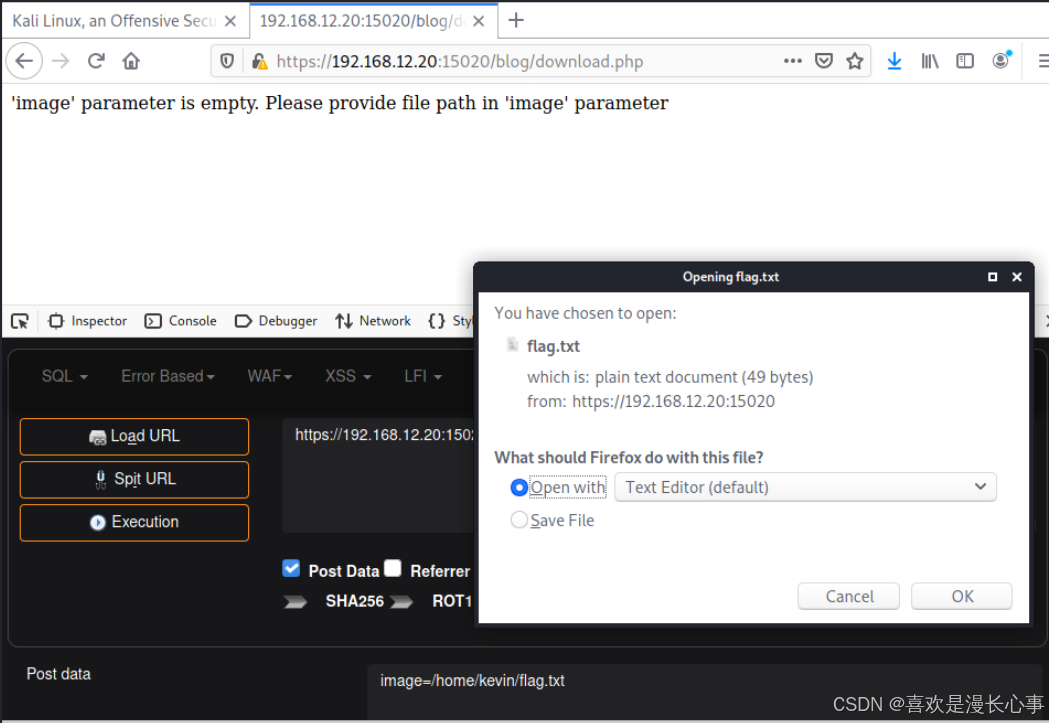The image size is (1049, 723).
Task: Click the arrow icon before ROT1
Action: [401, 601]
